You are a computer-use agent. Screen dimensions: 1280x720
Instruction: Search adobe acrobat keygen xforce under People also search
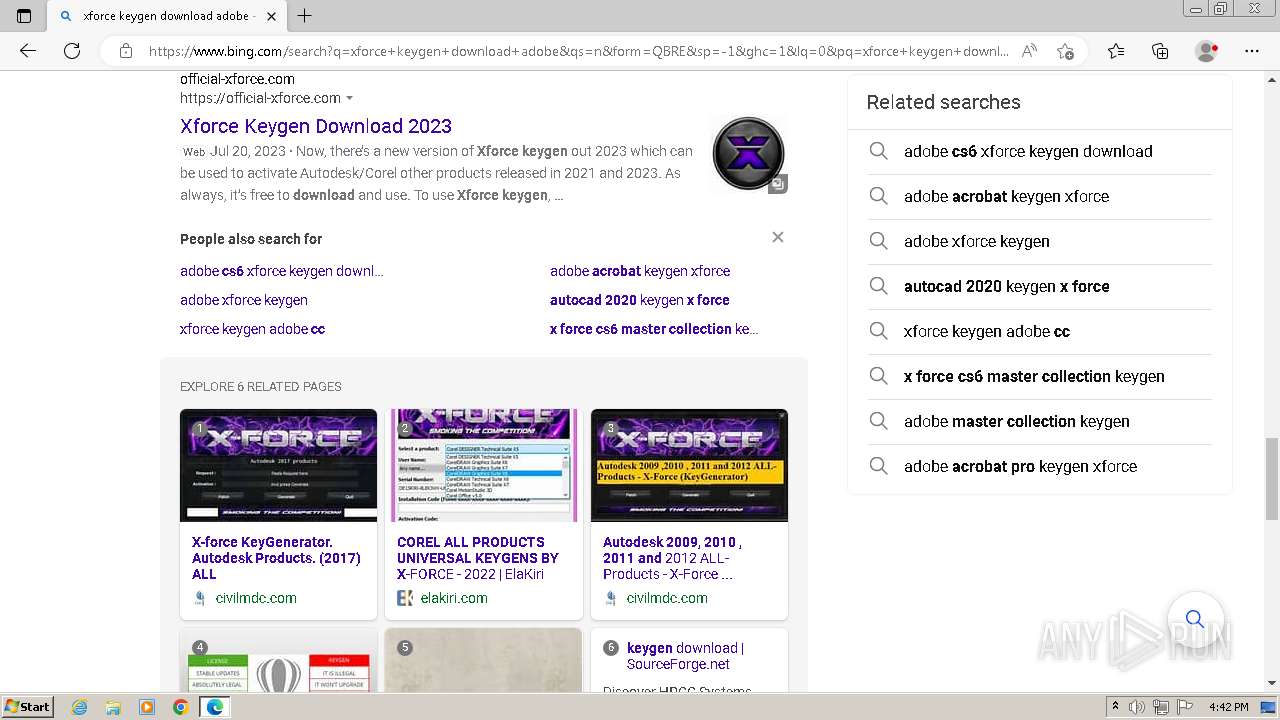coord(640,271)
